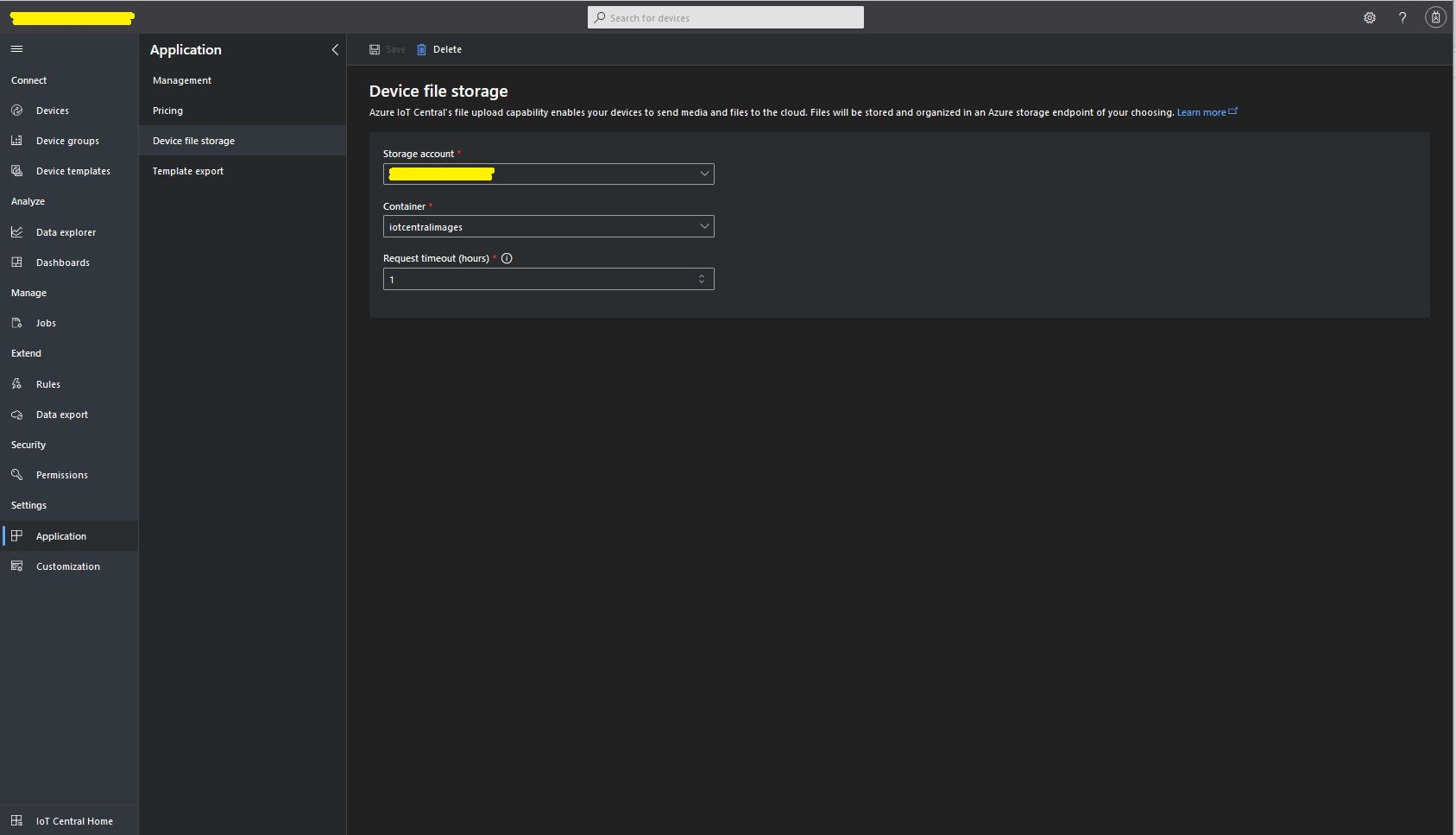This screenshot has width=1456, height=835.
Task: Select the Management menu item
Action: click(182, 80)
